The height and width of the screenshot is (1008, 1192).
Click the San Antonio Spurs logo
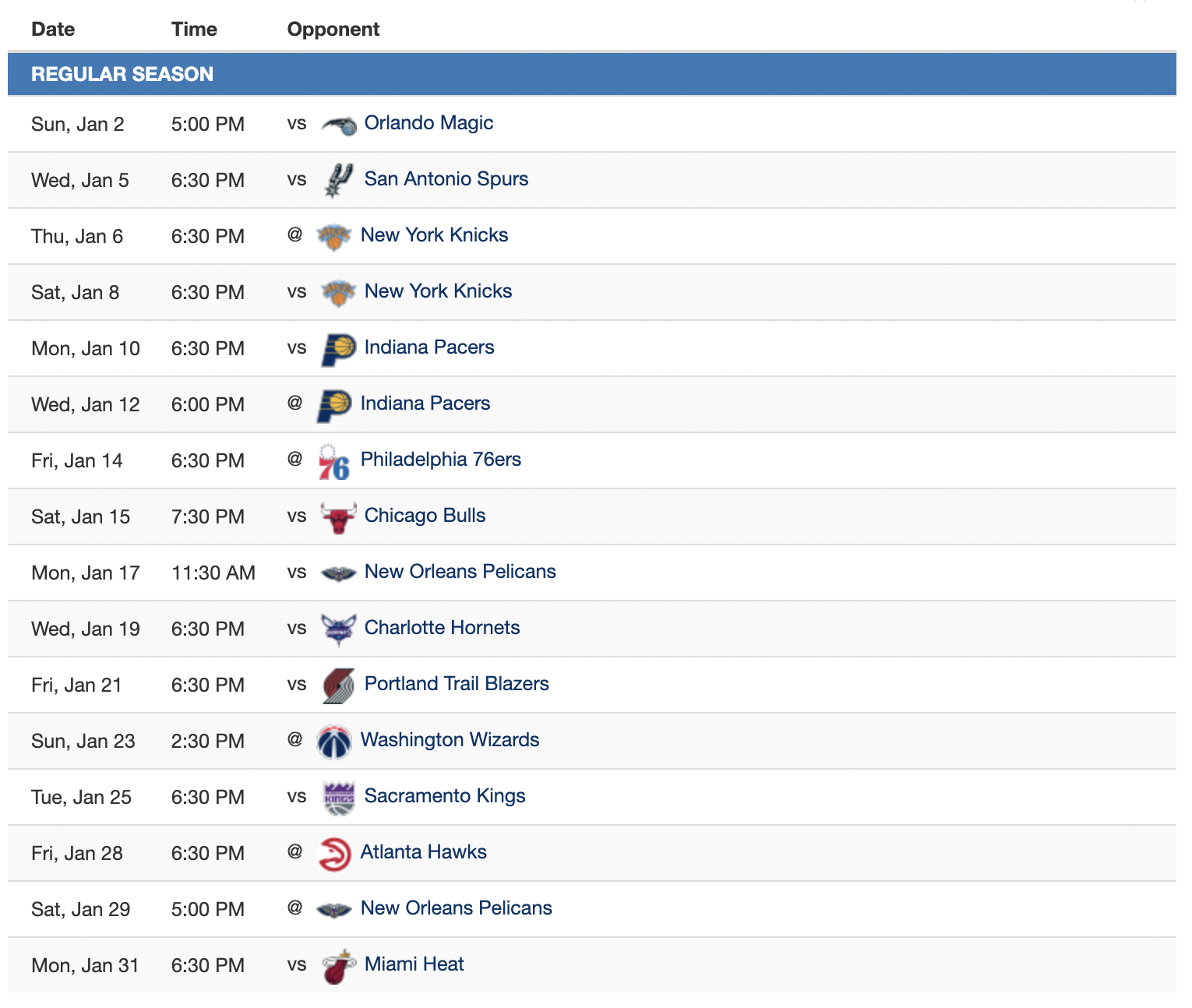tap(339, 181)
